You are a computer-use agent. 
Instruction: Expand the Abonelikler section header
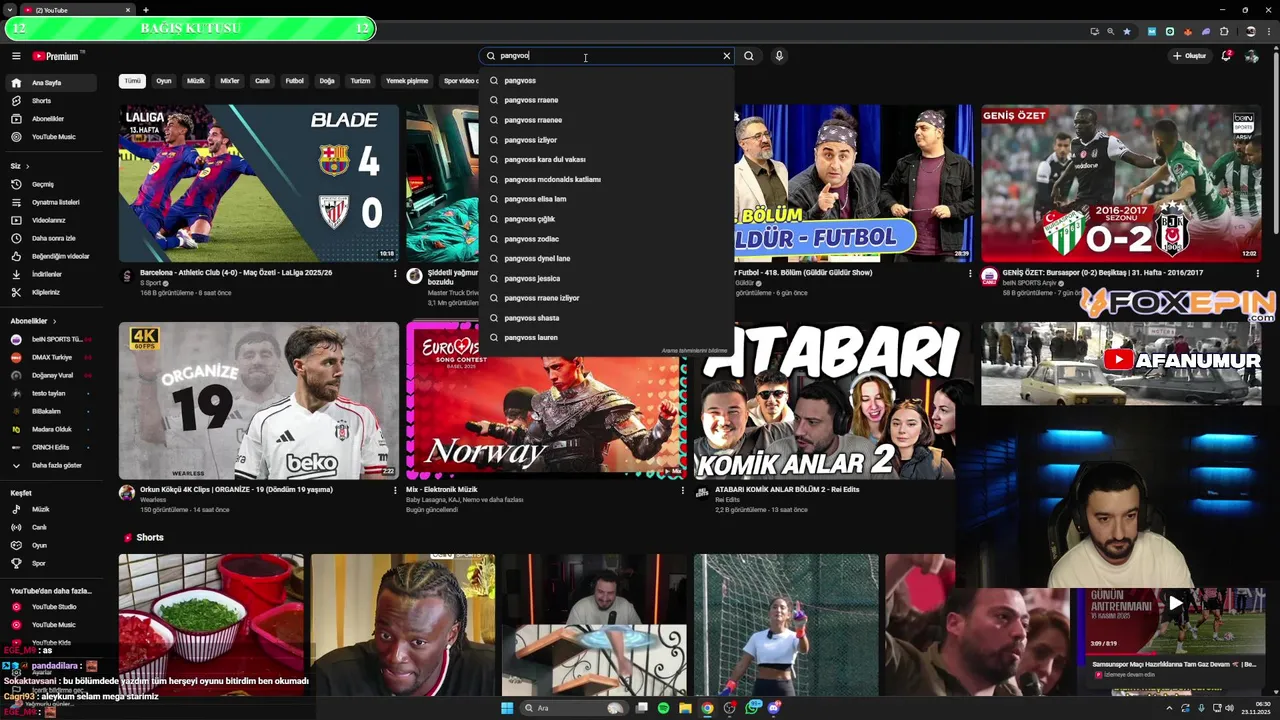tap(33, 321)
